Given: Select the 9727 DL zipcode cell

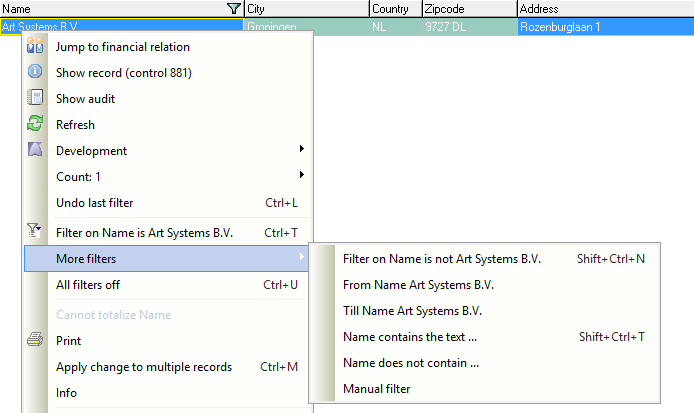Looking at the screenshot, I should (470, 27).
